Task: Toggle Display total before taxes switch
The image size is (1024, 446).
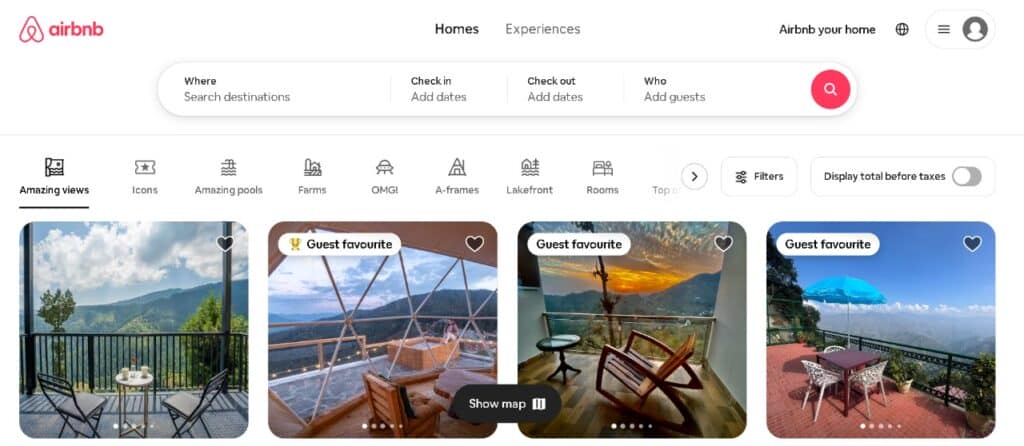Action: point(966,176)
